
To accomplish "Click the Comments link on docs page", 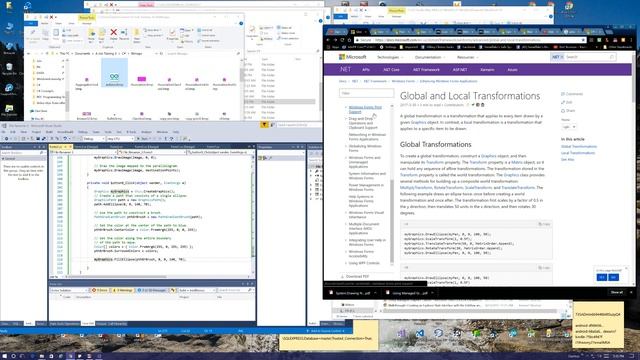I will coord(572,94).
